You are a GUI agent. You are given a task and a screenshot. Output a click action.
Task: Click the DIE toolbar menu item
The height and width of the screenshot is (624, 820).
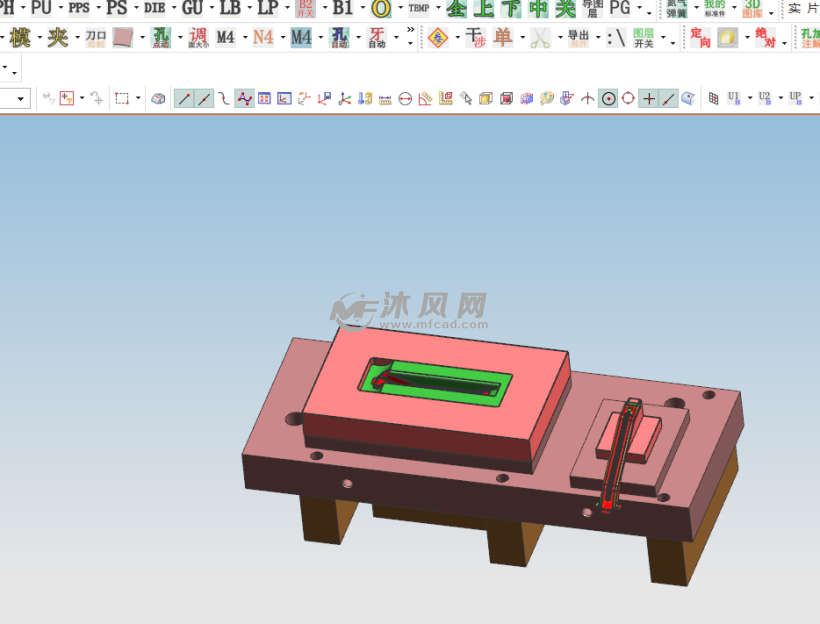point(154,9)
